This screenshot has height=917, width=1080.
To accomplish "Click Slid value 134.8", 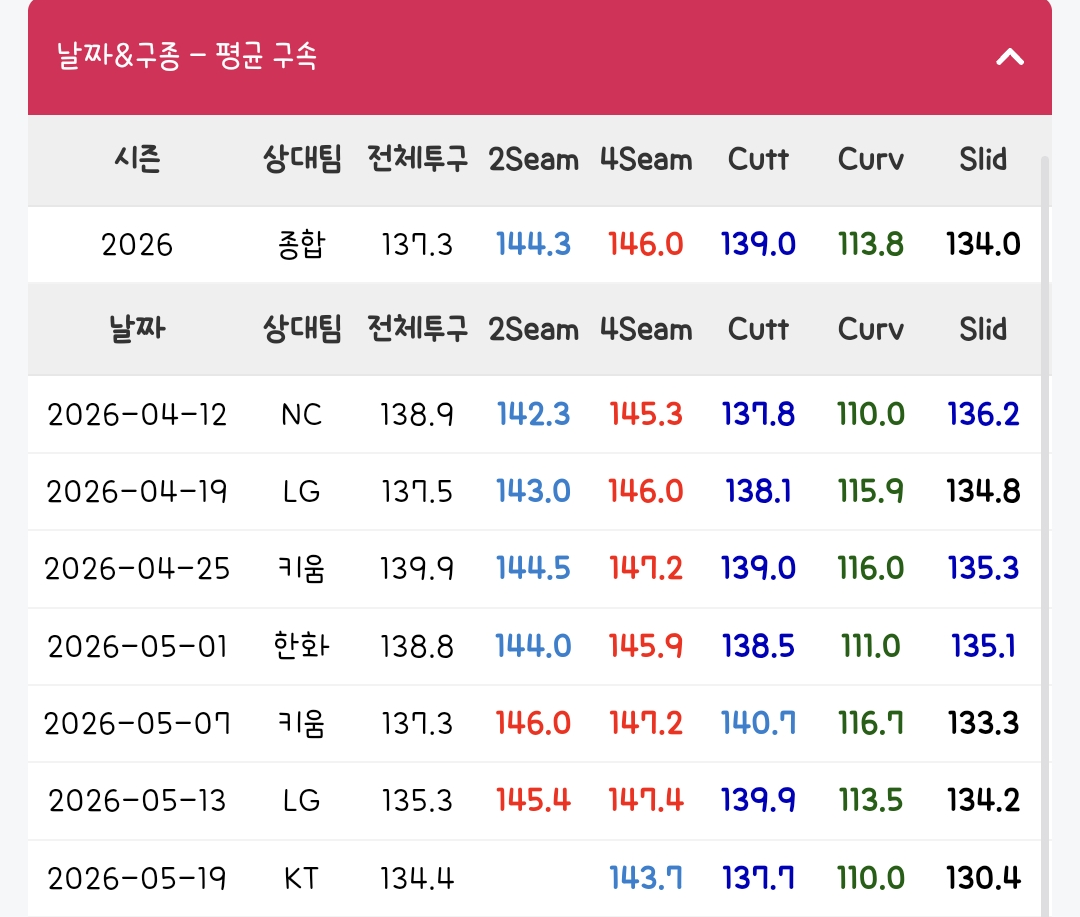I will pyautogui.click(x=983, y=492).
